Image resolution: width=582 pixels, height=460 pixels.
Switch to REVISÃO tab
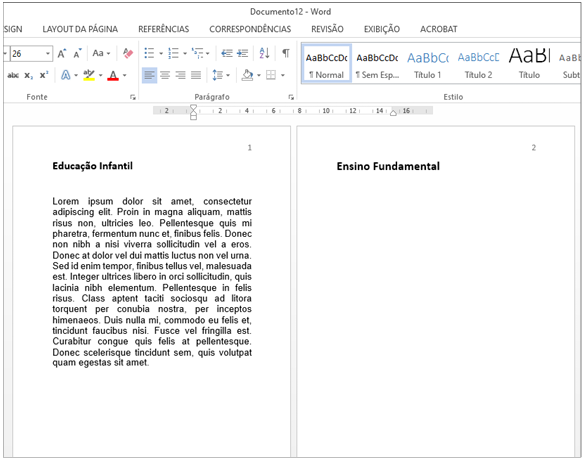(327, 29)
